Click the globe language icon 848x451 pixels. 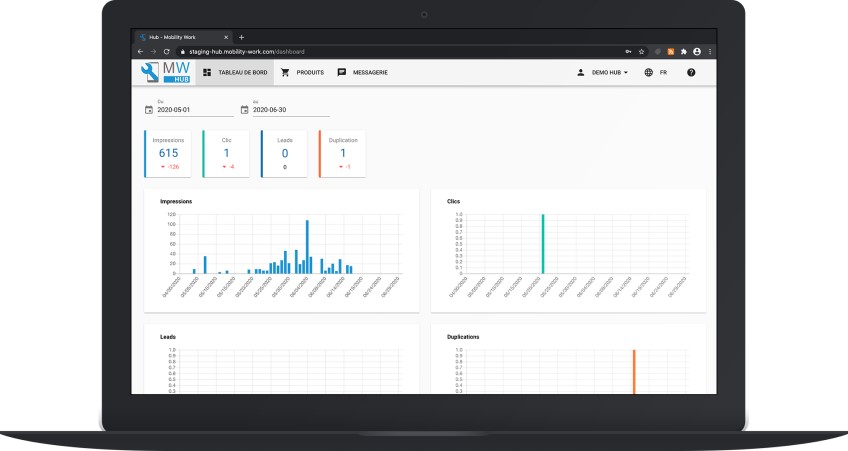click(x=648, y=72)
